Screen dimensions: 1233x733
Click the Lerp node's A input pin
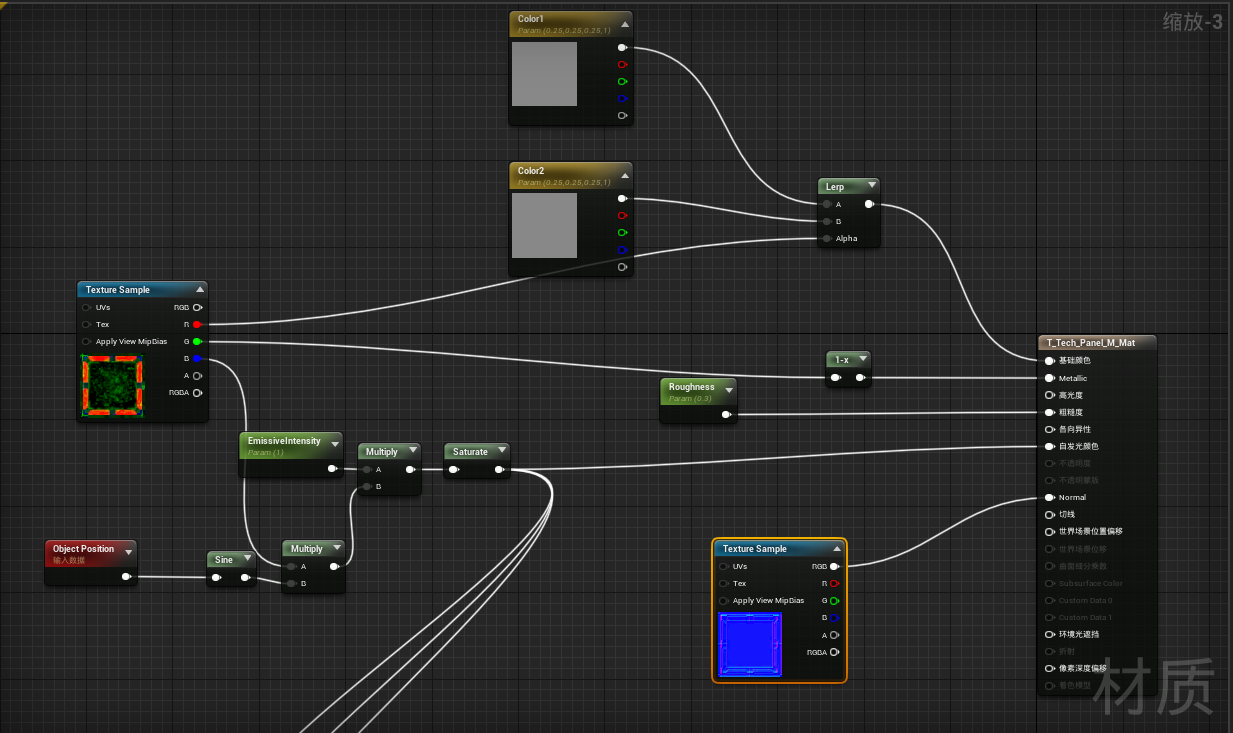pyautogui.click(x=827, y=204)
